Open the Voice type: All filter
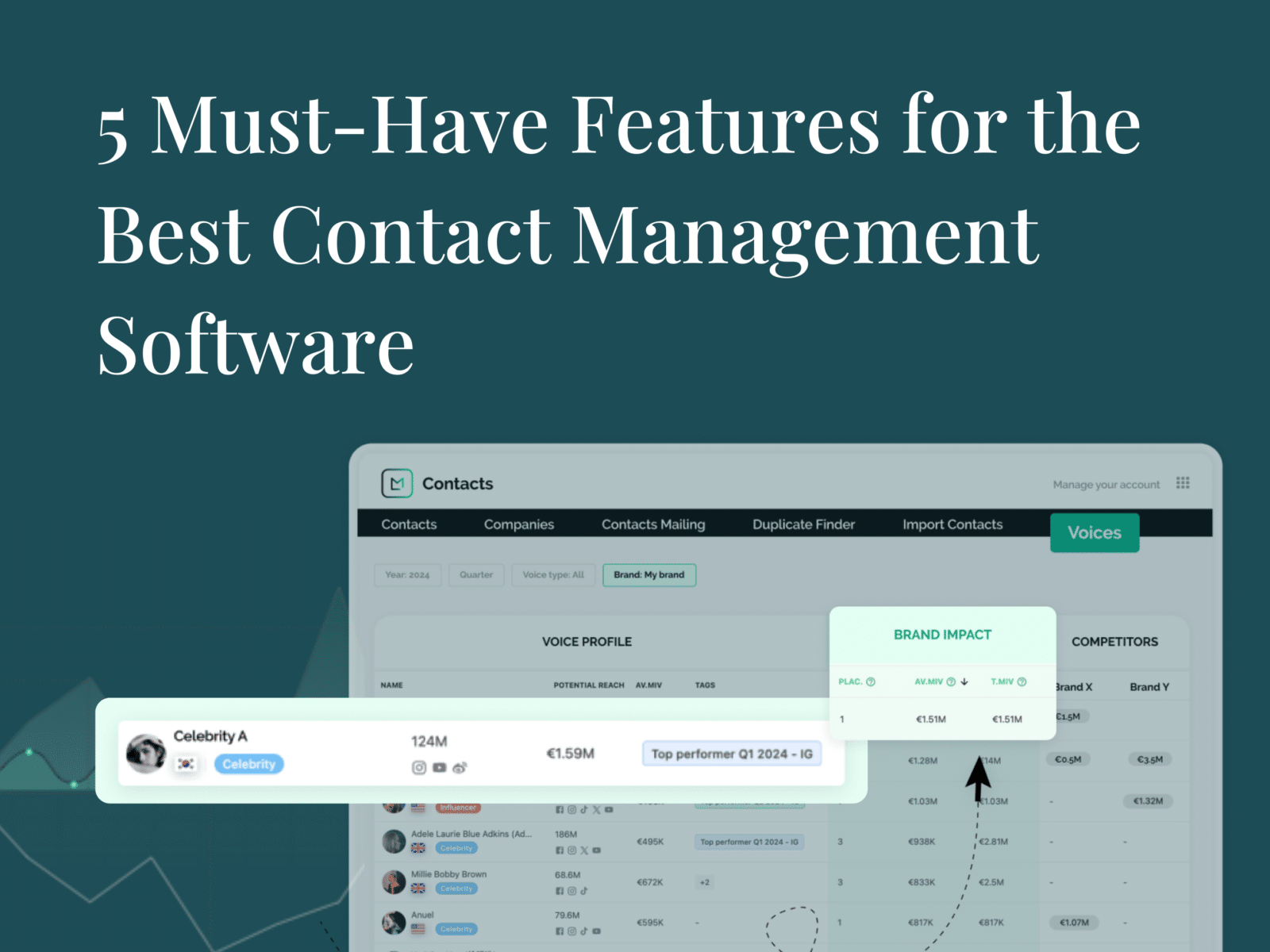This screenshot has height=952, width=1270. 553,574
